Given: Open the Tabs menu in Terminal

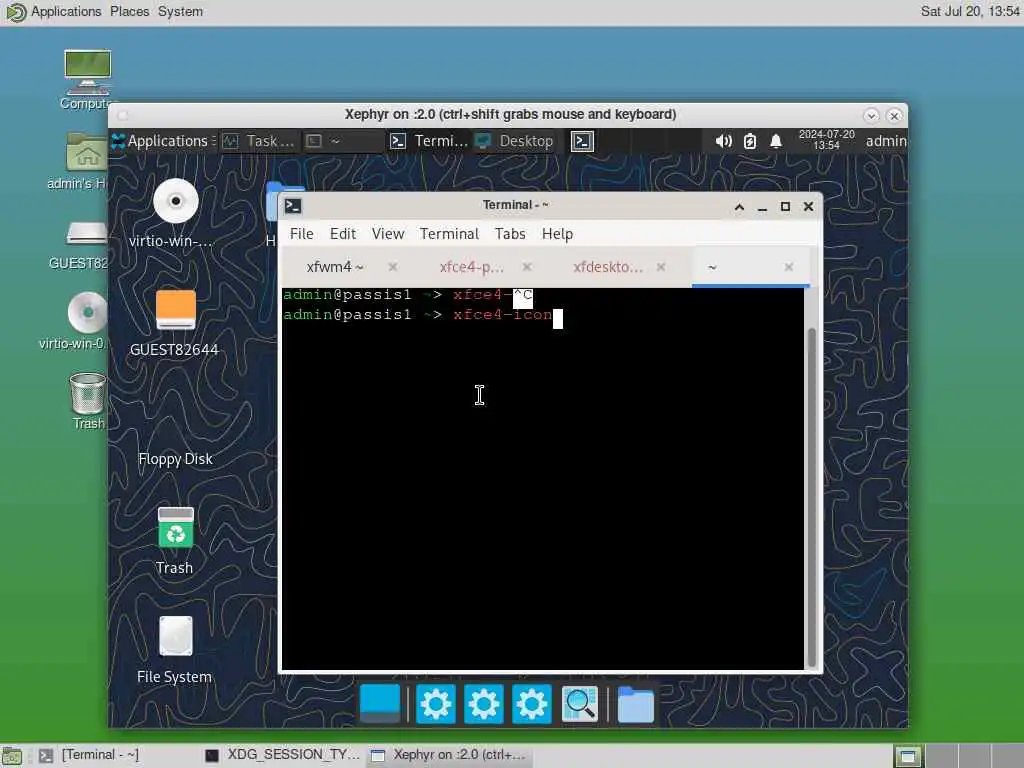Looking at the screenshot, I should tap(510, 234).
